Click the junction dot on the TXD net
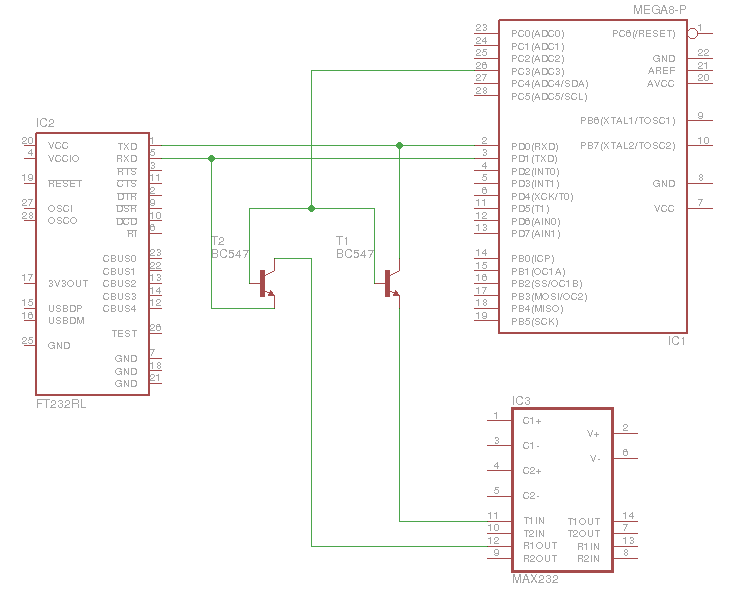This screenshot has height=589, width=737. tap(399, 146)
